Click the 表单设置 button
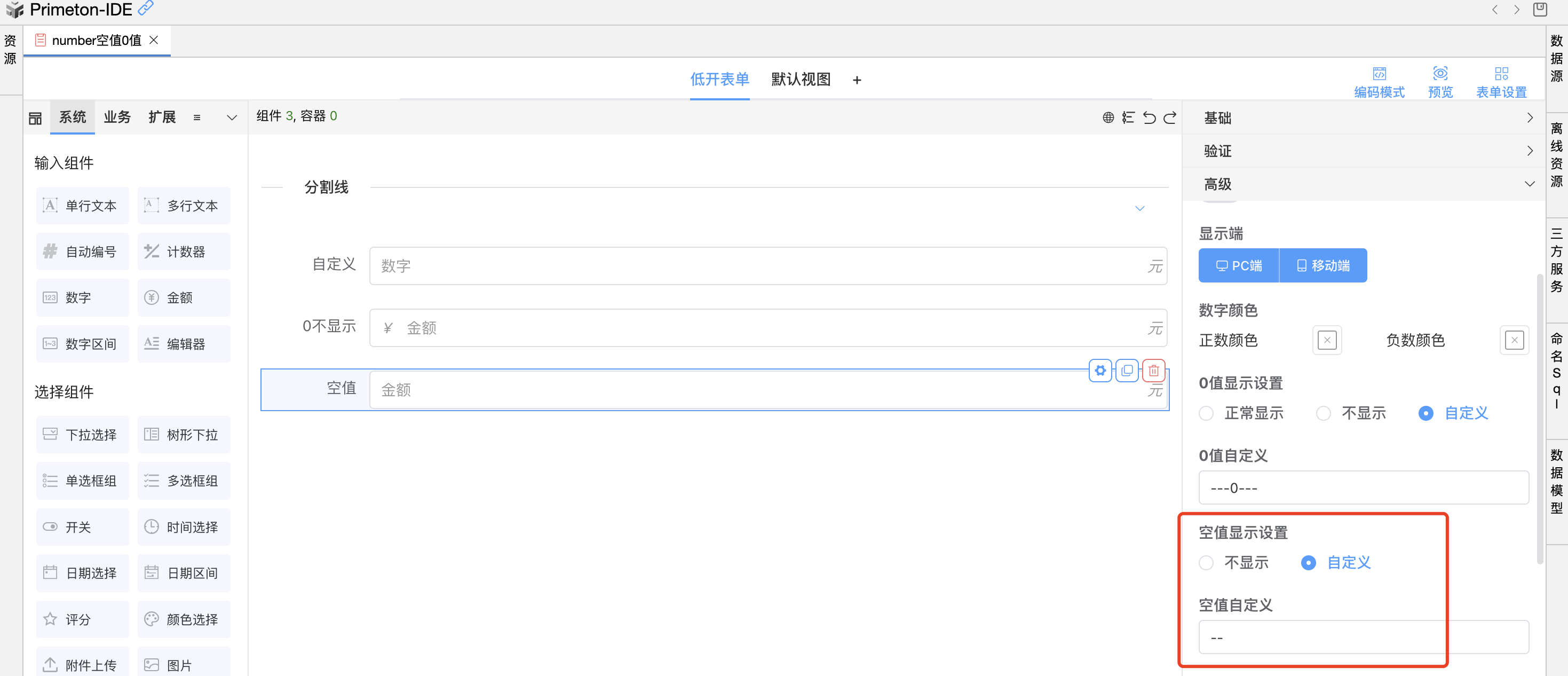The width and height of the screenshot is (1568, 676). 1501,82
